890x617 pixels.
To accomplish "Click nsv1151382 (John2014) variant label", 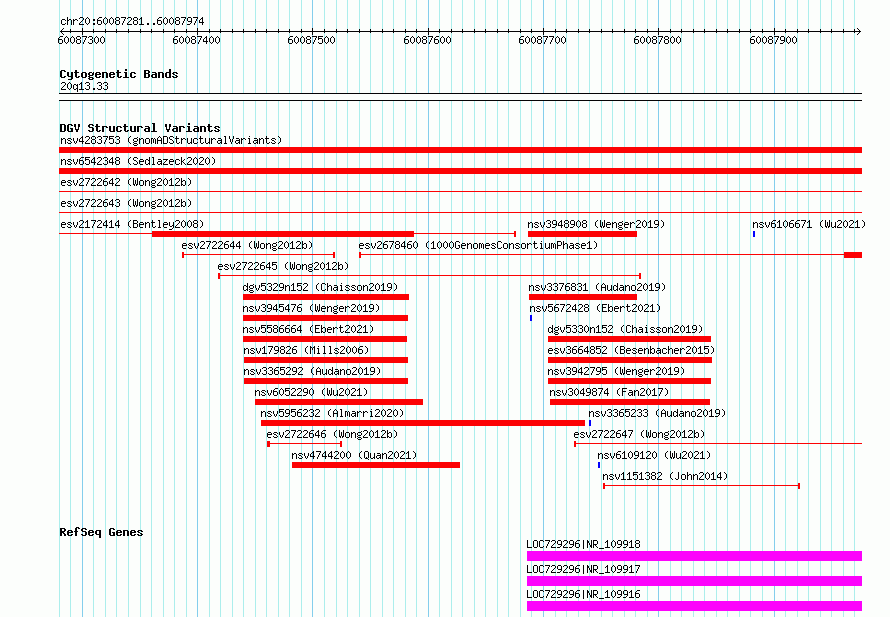I will (x=665, y=476).
